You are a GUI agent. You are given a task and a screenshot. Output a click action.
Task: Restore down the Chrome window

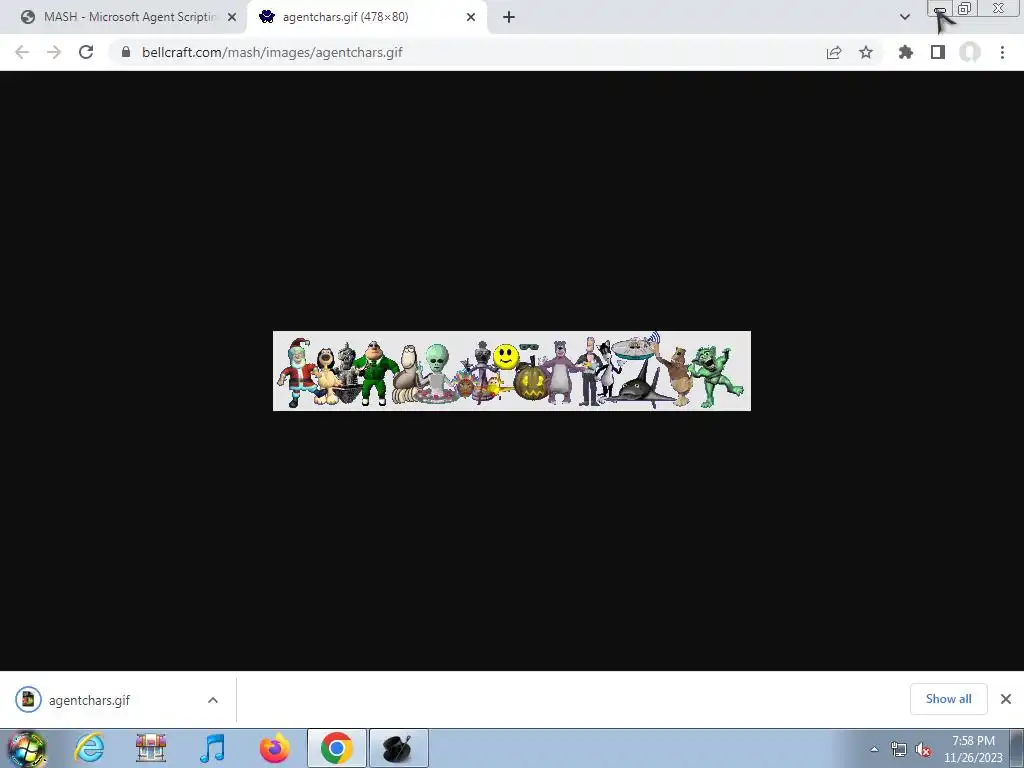click(964, 8)
